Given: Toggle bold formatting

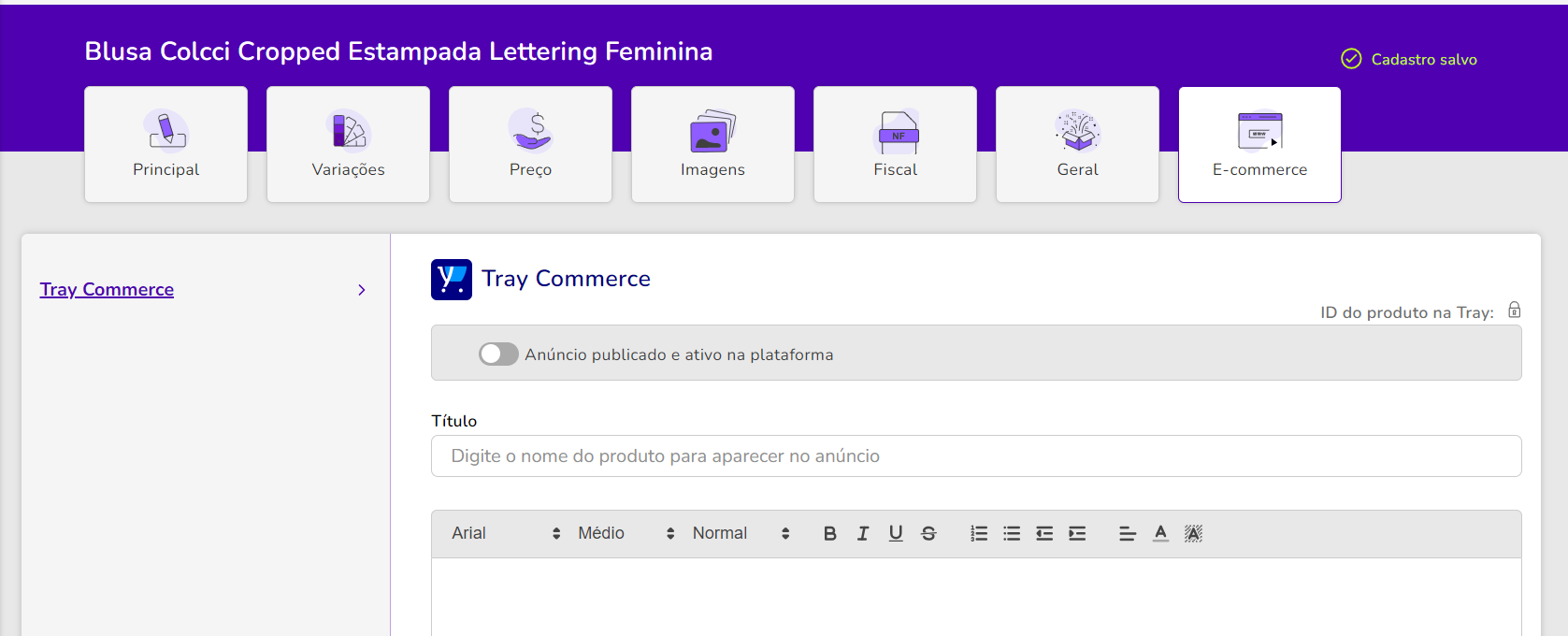Looking at the screenshot, I should [x=829, y=533].
